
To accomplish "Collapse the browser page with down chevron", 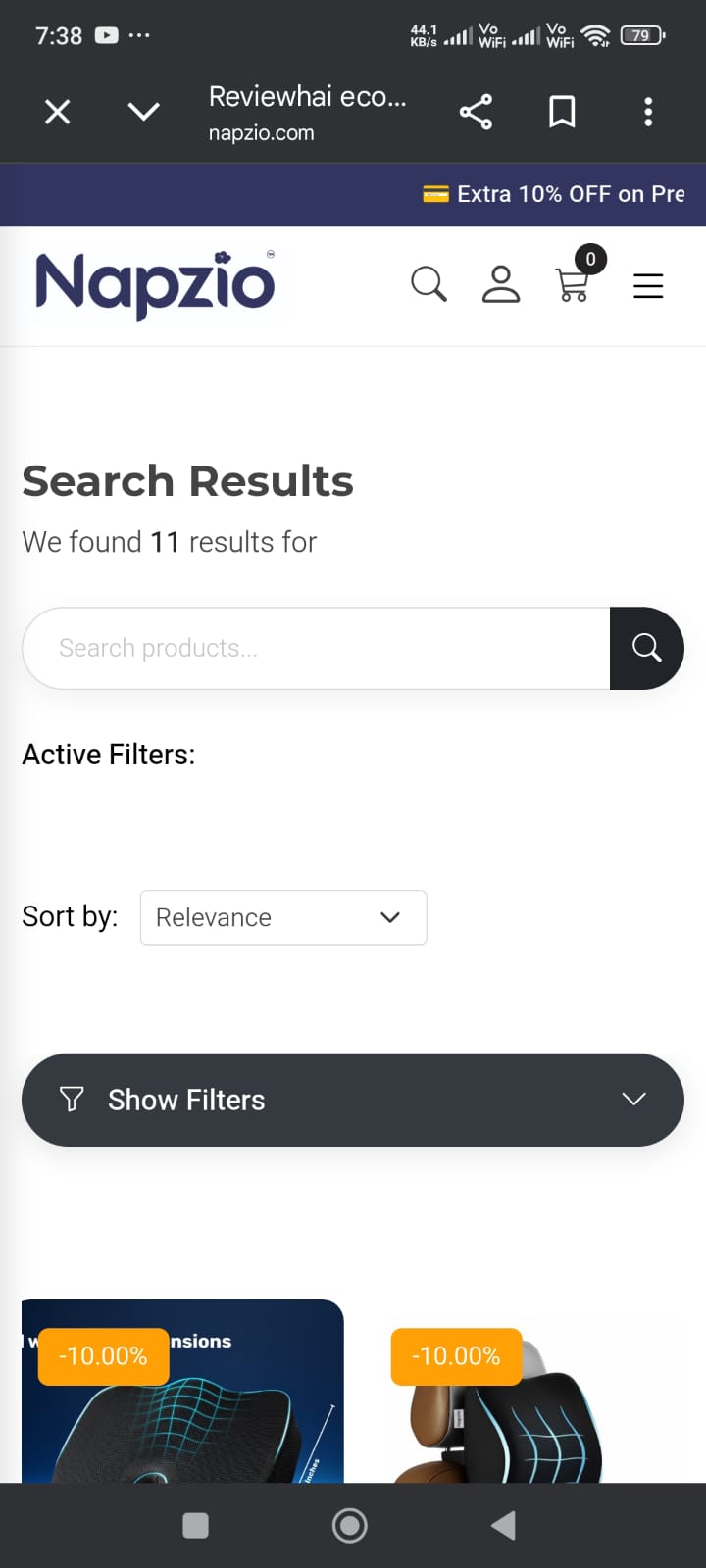I will (x=143, y=112).
